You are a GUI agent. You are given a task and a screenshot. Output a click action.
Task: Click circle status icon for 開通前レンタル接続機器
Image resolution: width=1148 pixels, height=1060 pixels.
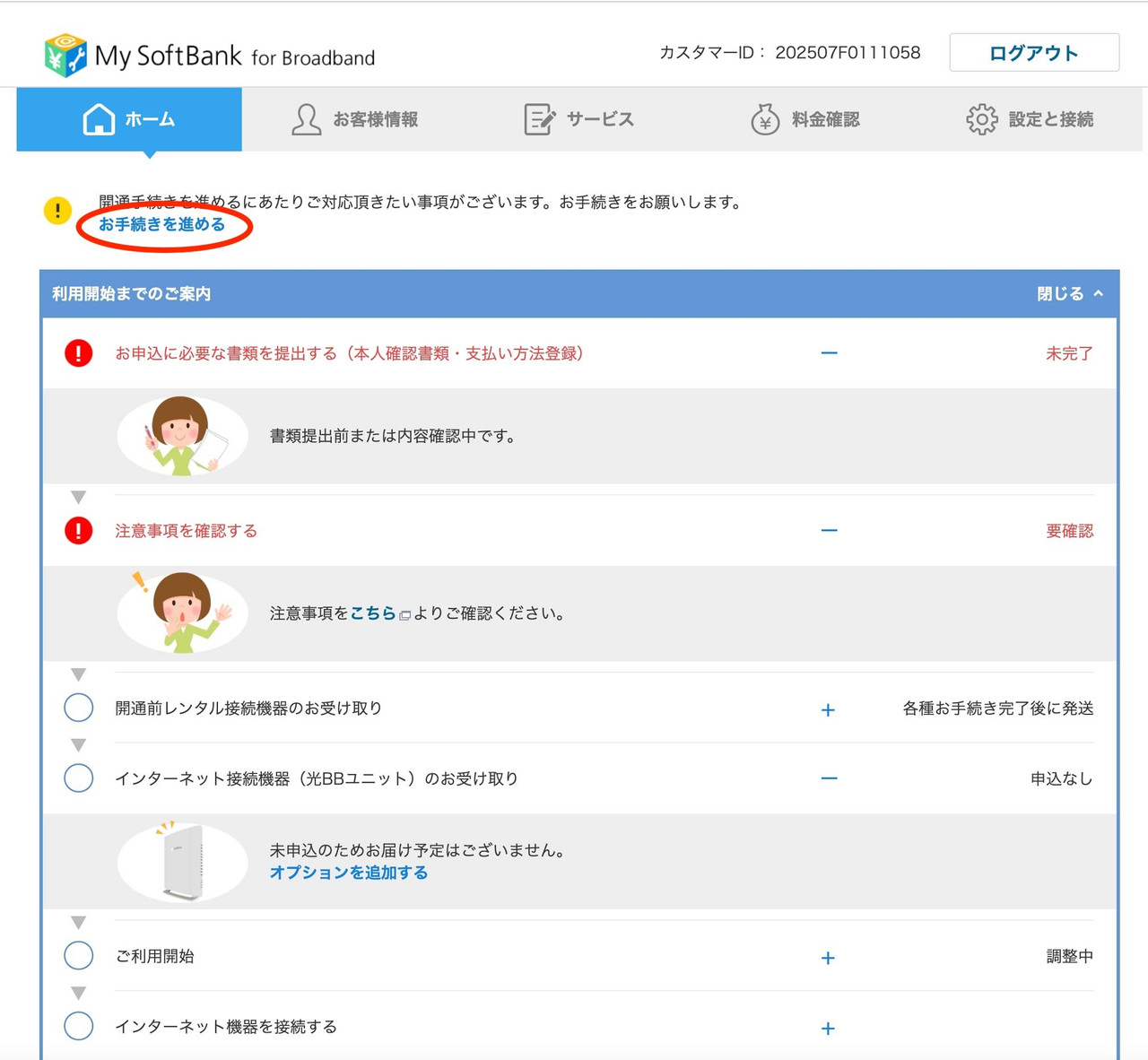79,708
